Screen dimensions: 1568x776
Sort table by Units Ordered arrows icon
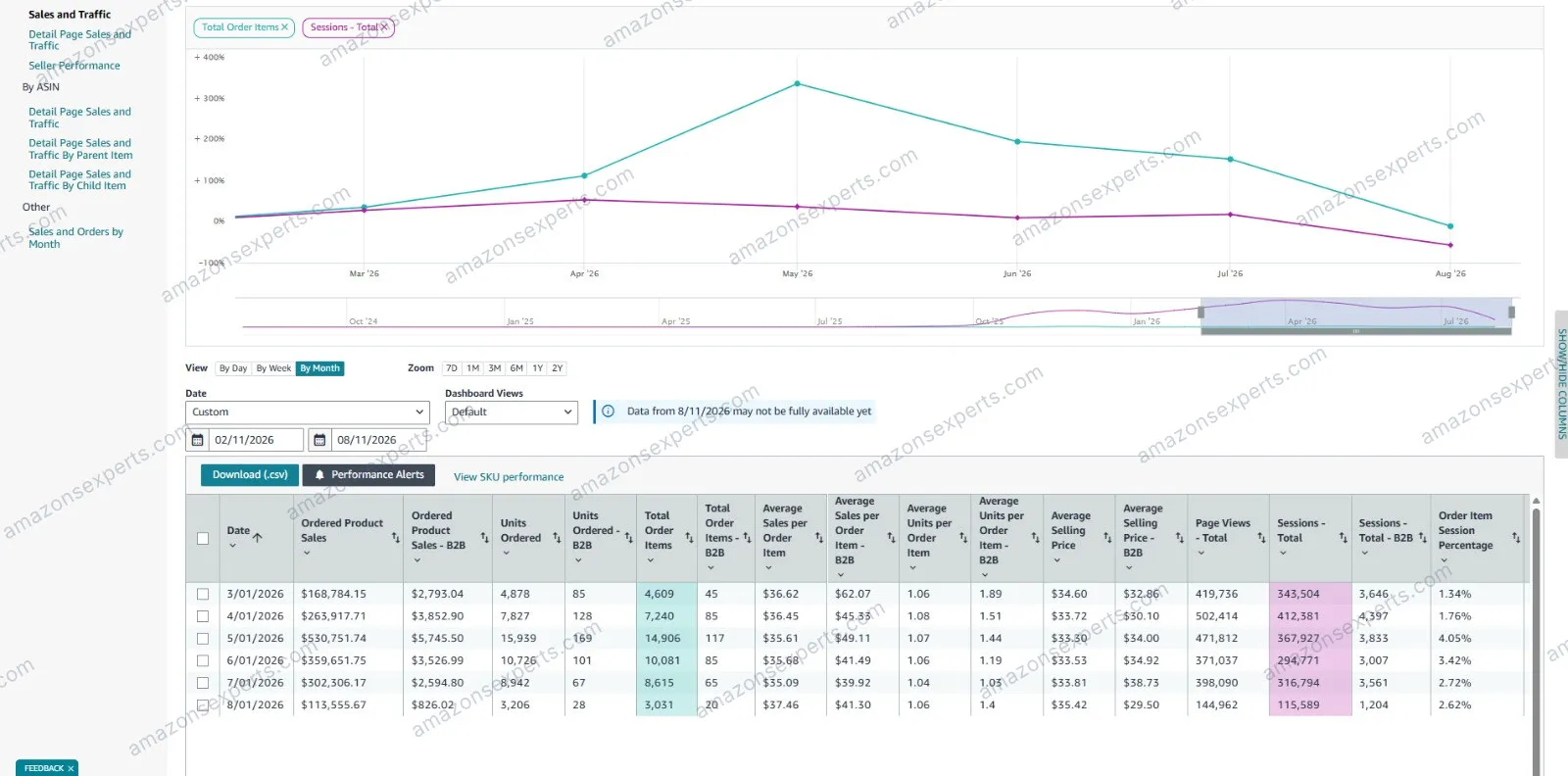click(557, 538)
